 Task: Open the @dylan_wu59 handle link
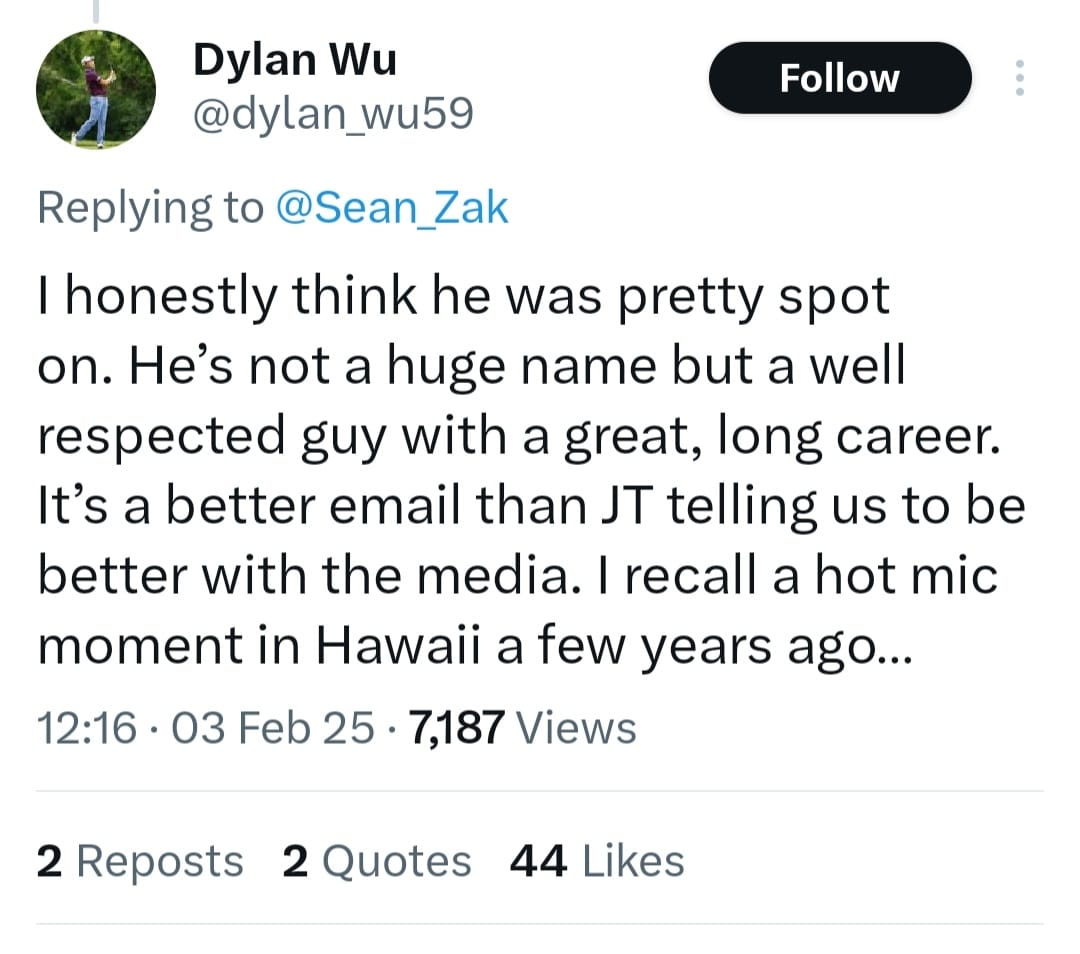332,117
